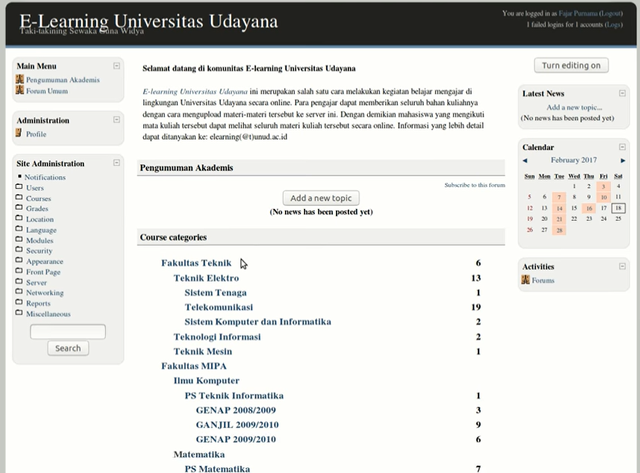This screenshot has width=640, height=473.
Task: Click the Users folder icon
Action: tap(19, 187)
